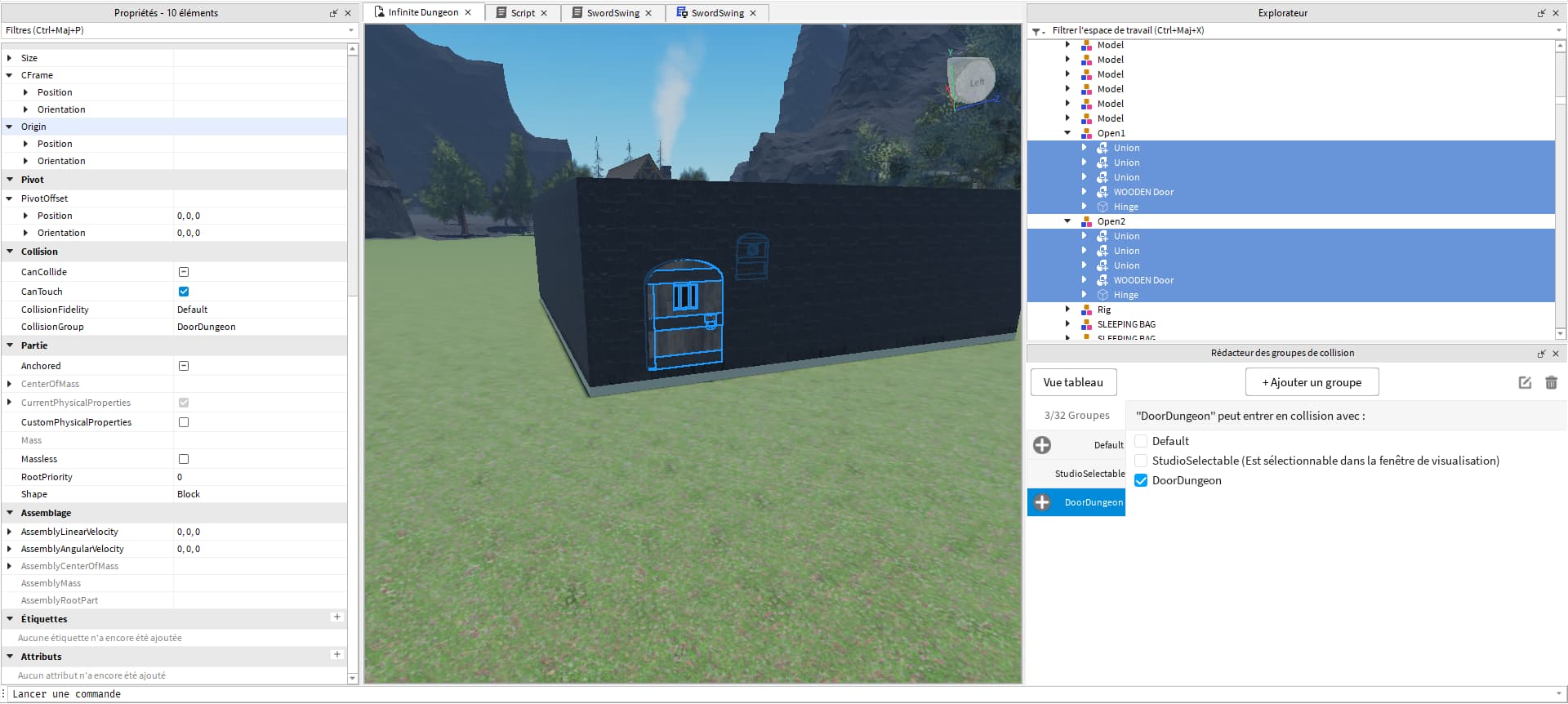Enable CustomPhysicalProperties checkbox
1568x704 pixels.
(x=184, y=422)
